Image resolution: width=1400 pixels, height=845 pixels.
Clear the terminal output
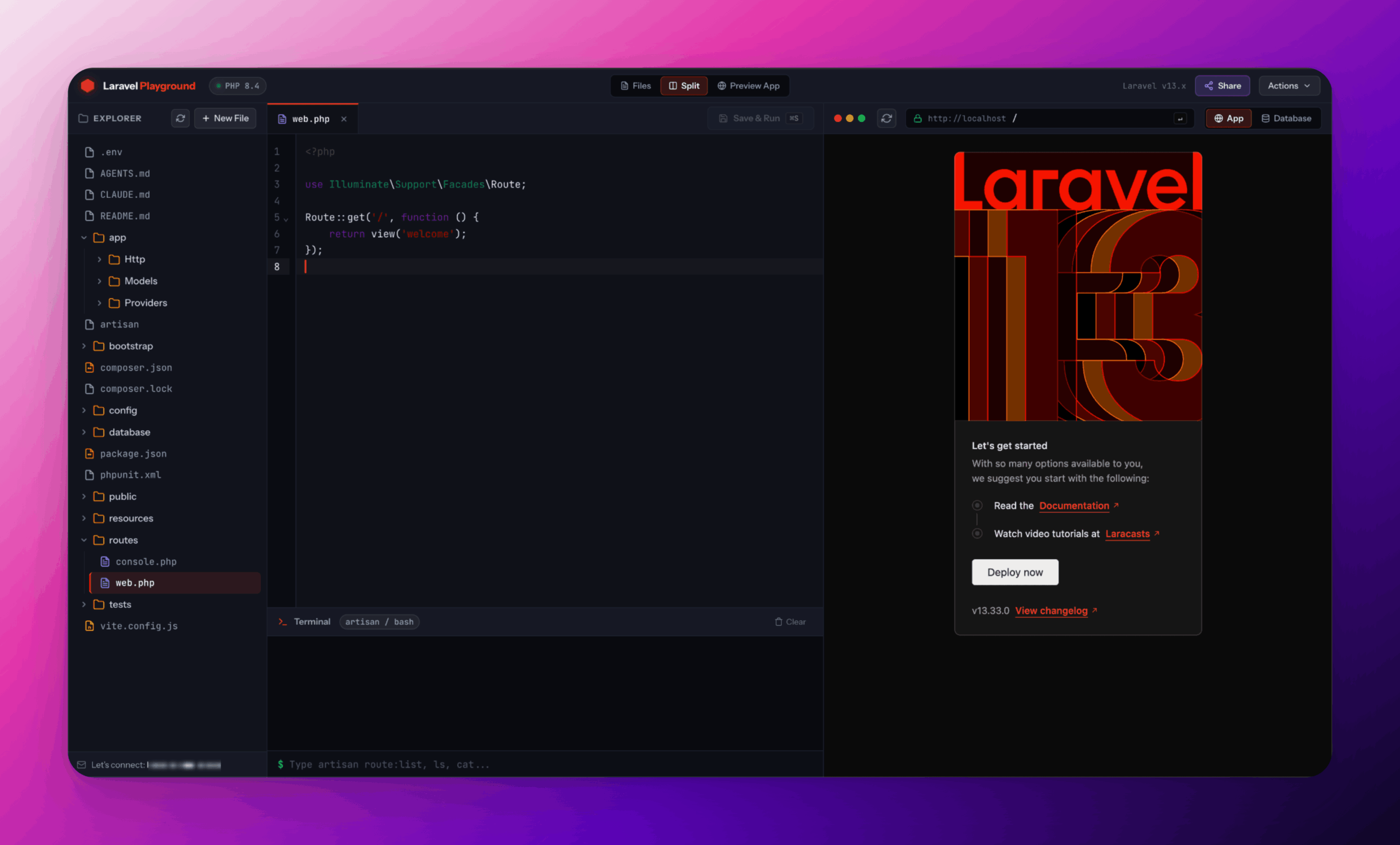pyautogui.click(x=790, y=622)
